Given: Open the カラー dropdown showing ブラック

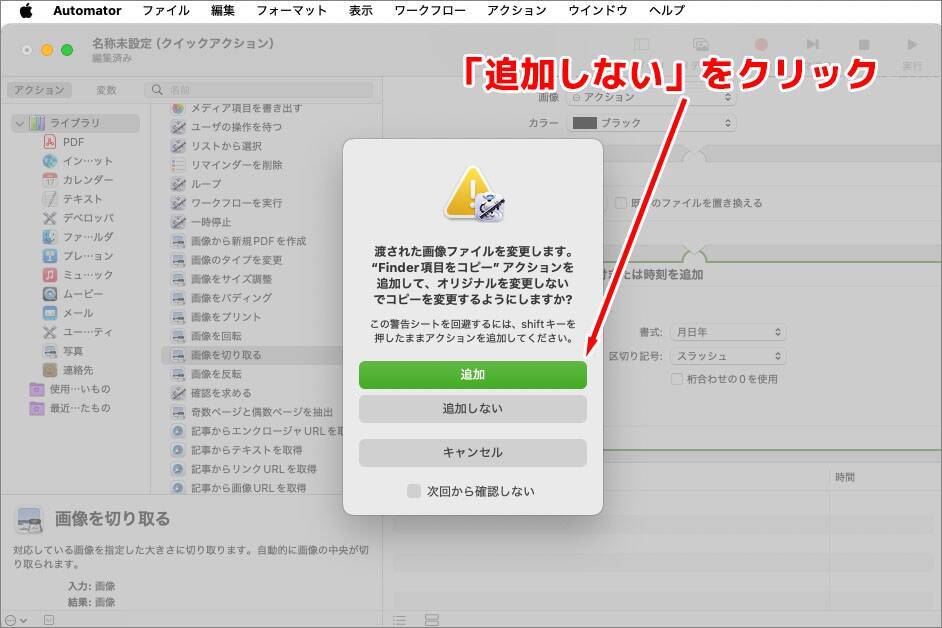Looking at the screenshot, I should pyautogui.click(x=651, y=123).
